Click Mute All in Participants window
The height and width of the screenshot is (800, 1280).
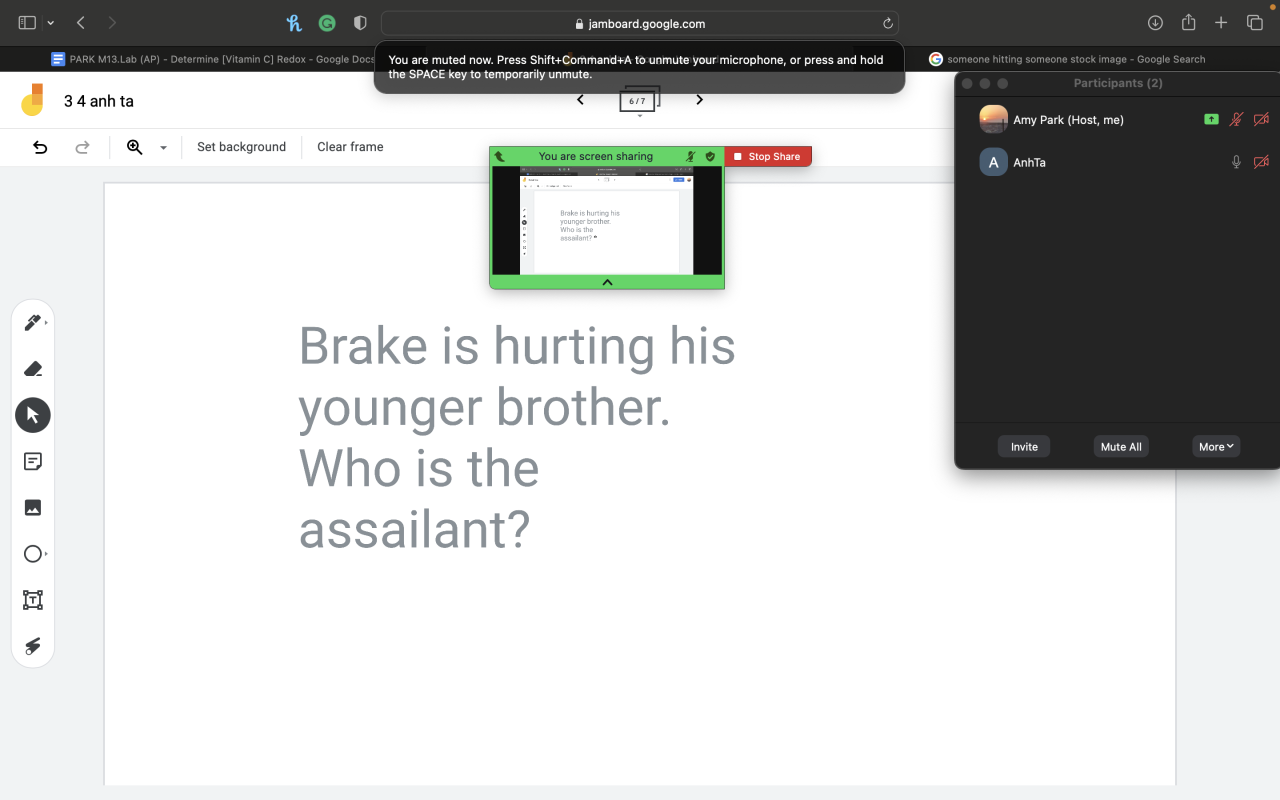1121,447
